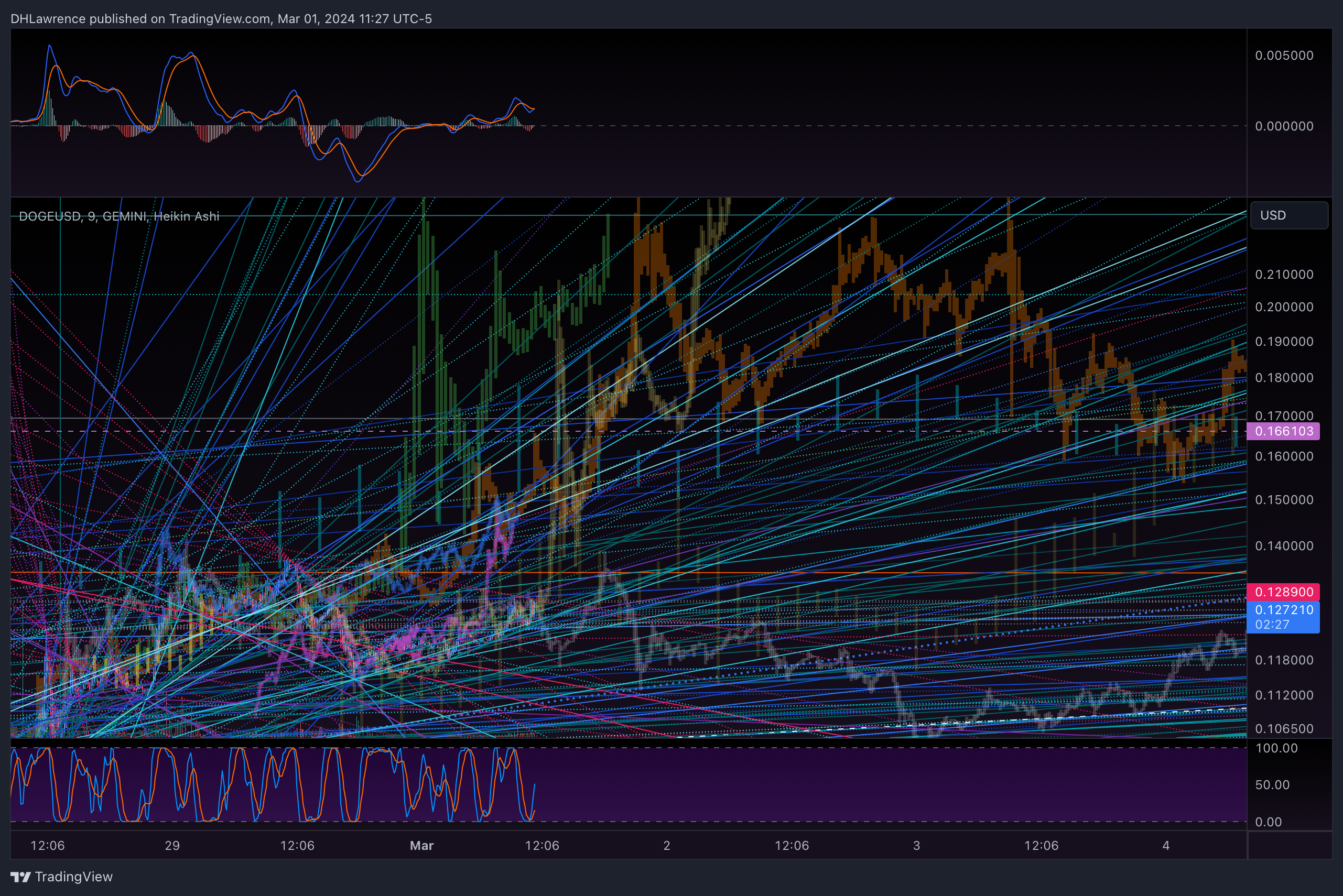Click the 0.210000 price axis value

[x=1284, y=274]
